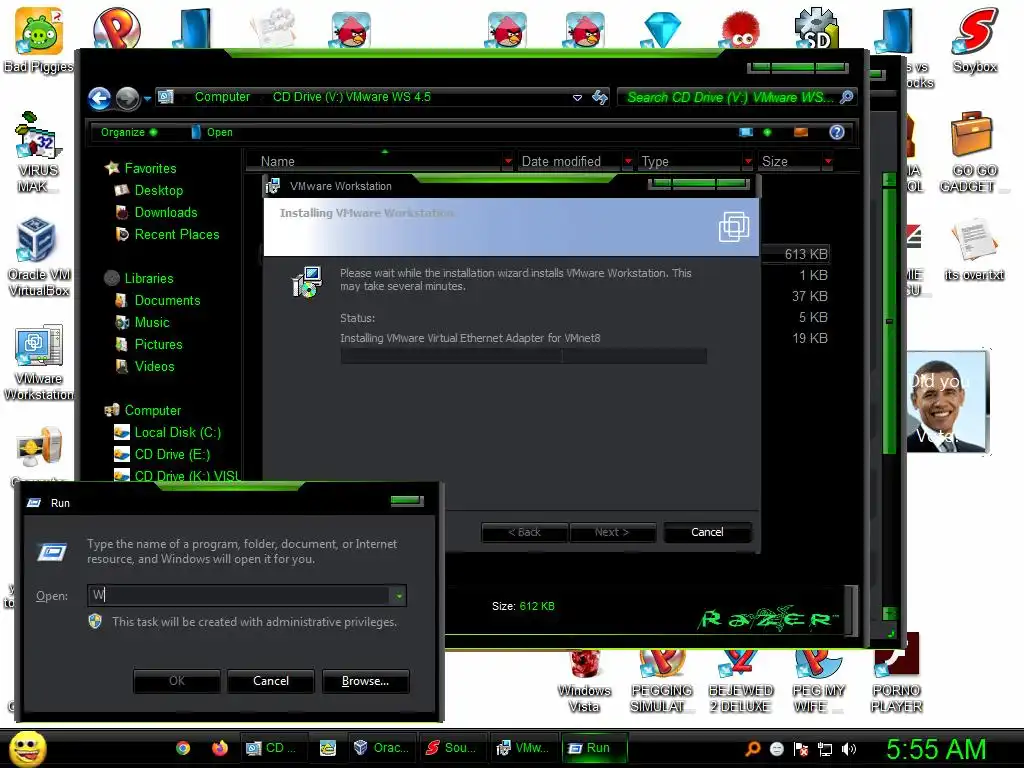Click Cancel in VMware installer
This screenshot has height=768, width=1024.
click(707, 532)
